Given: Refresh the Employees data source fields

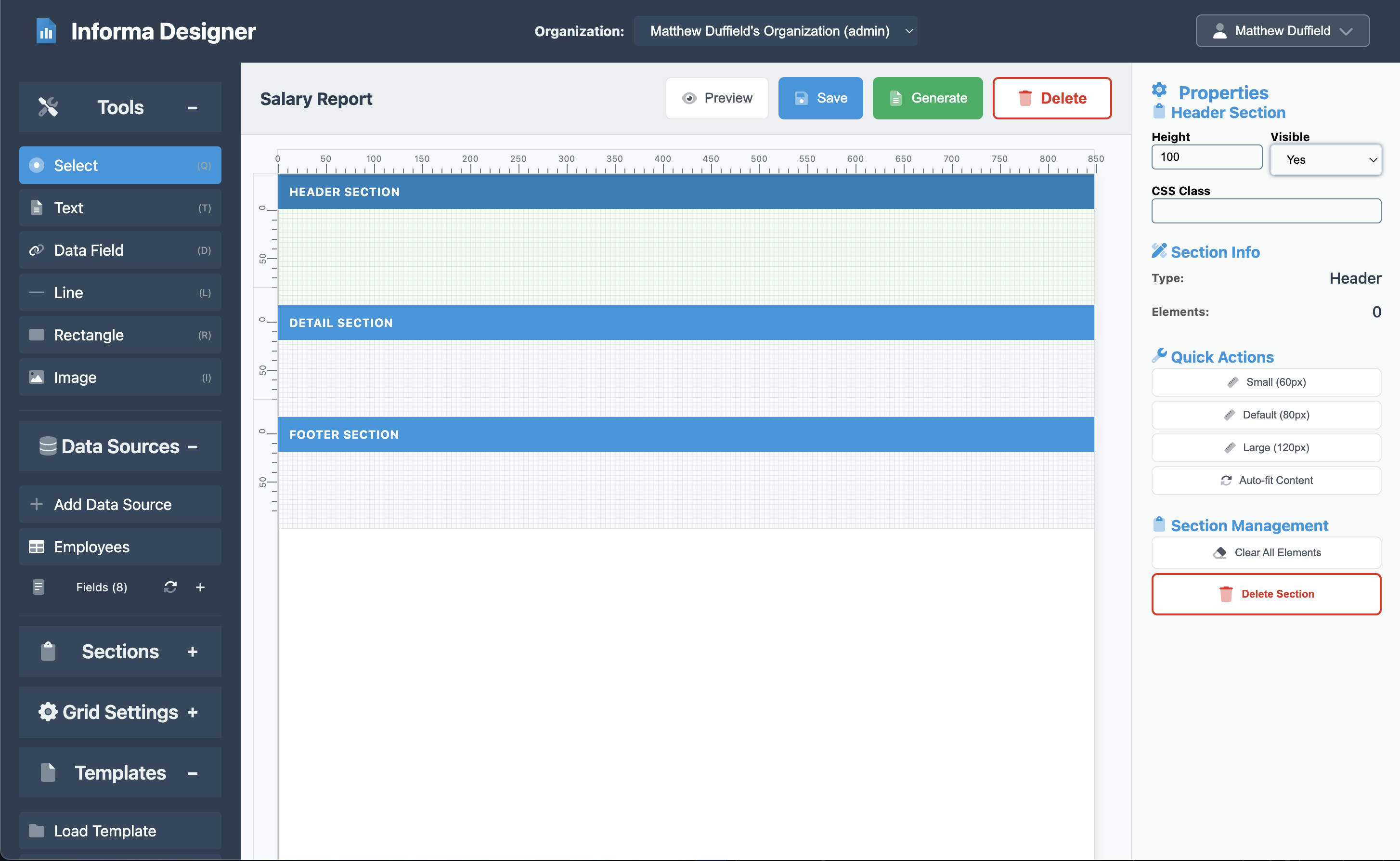Looking at the screenshot, I should 170,587.
